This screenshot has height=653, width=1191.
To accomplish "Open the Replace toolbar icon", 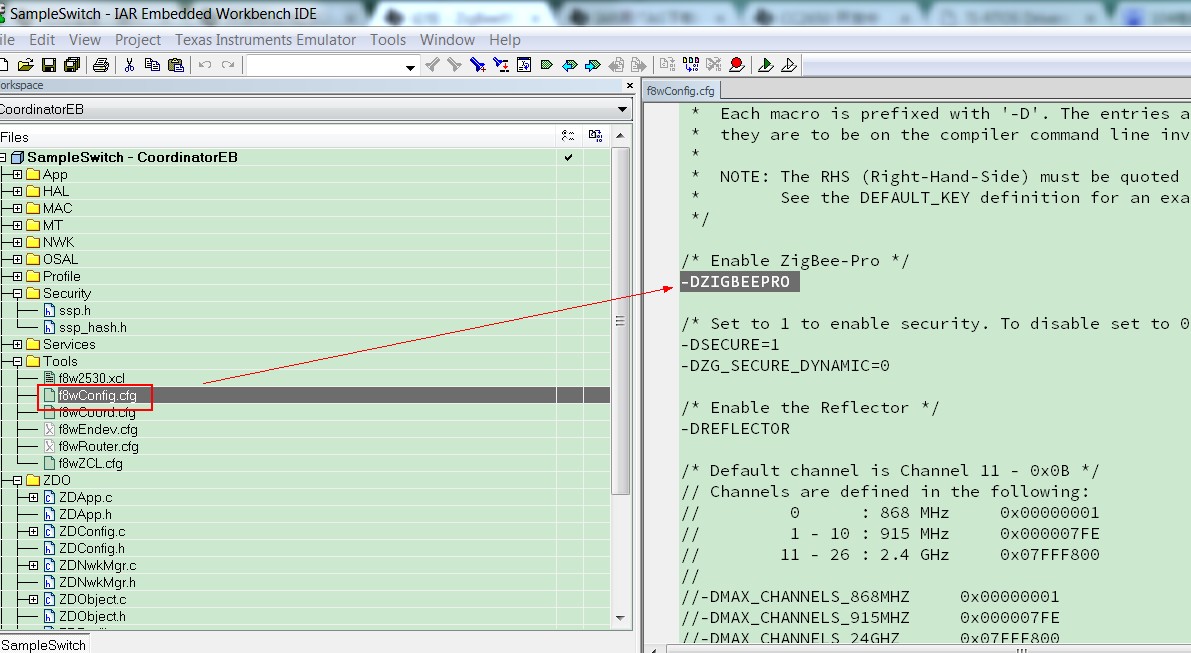I will (x=501, y=65).
